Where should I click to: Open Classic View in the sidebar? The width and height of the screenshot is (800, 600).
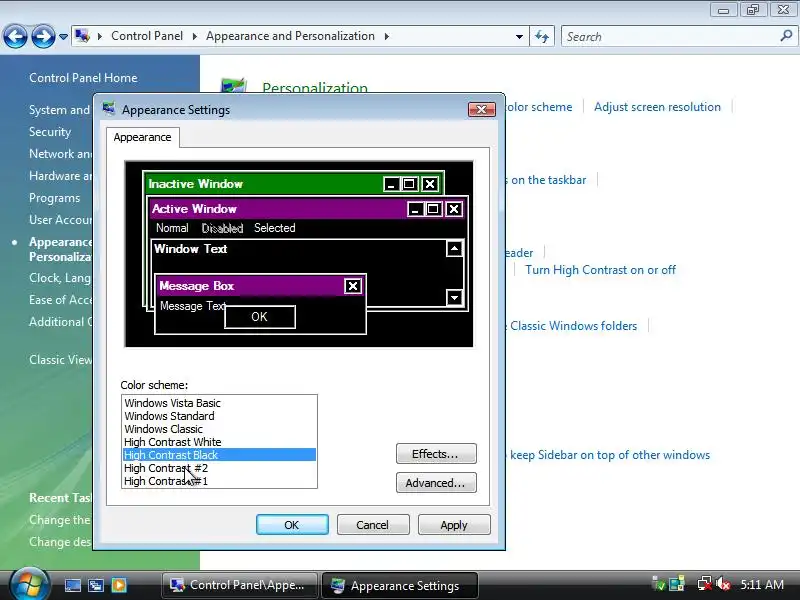[60, 360]
